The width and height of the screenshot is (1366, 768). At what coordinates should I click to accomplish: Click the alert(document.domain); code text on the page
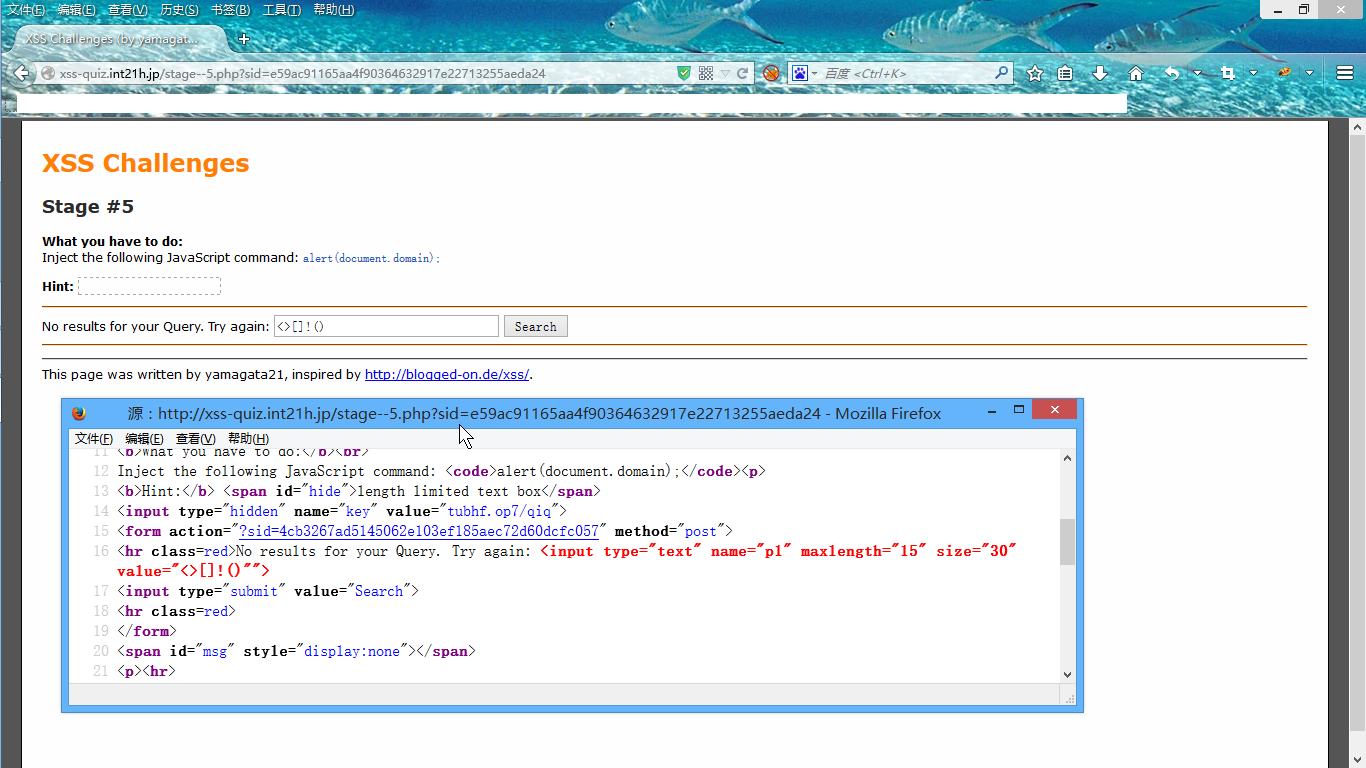point(371,258)
